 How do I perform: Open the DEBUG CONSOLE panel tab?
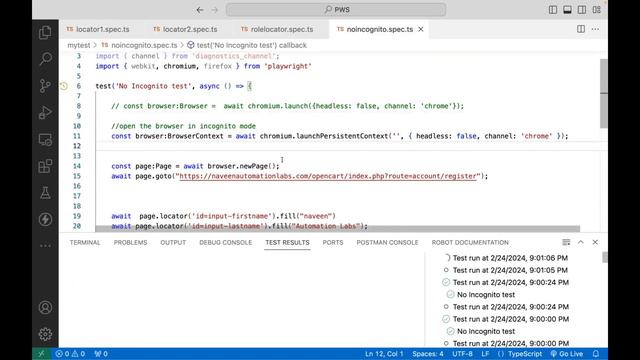(x=225, y=242)
